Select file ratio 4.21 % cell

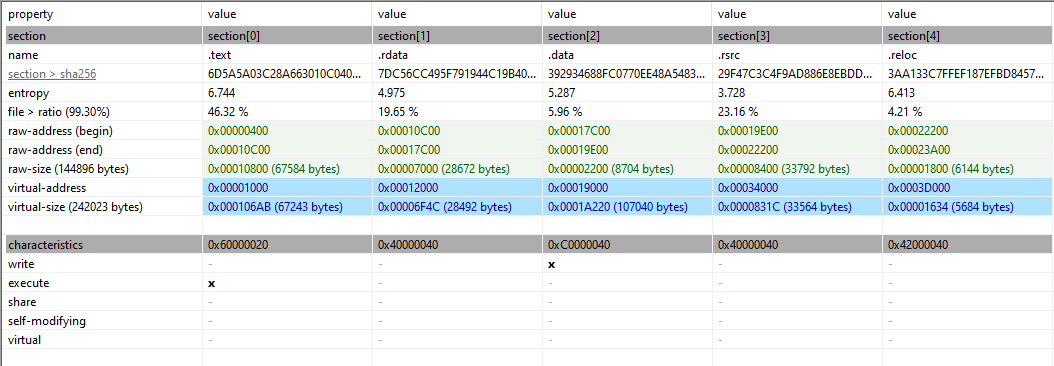968,112
